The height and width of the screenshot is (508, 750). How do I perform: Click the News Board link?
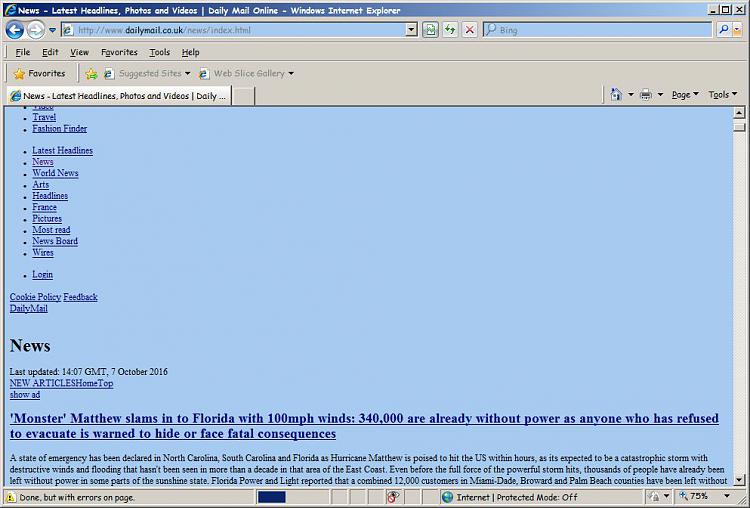[x=55, y=242]
